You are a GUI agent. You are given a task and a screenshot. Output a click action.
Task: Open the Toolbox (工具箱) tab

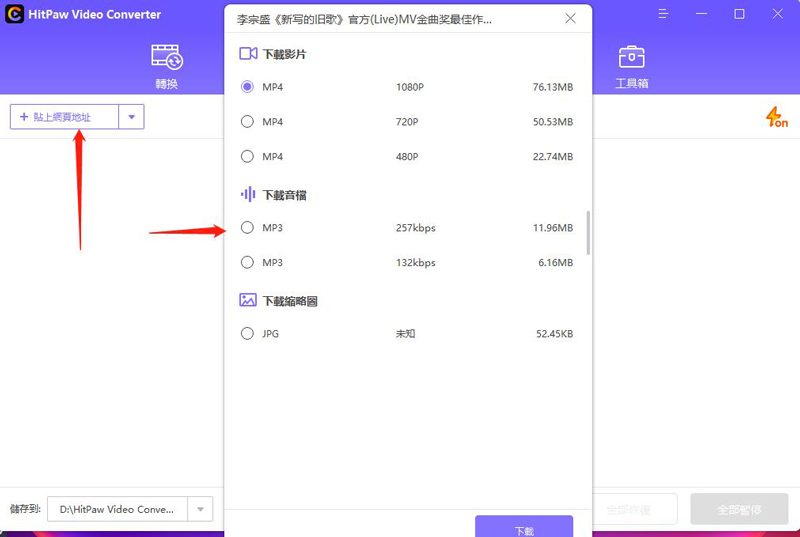point(632,67)
